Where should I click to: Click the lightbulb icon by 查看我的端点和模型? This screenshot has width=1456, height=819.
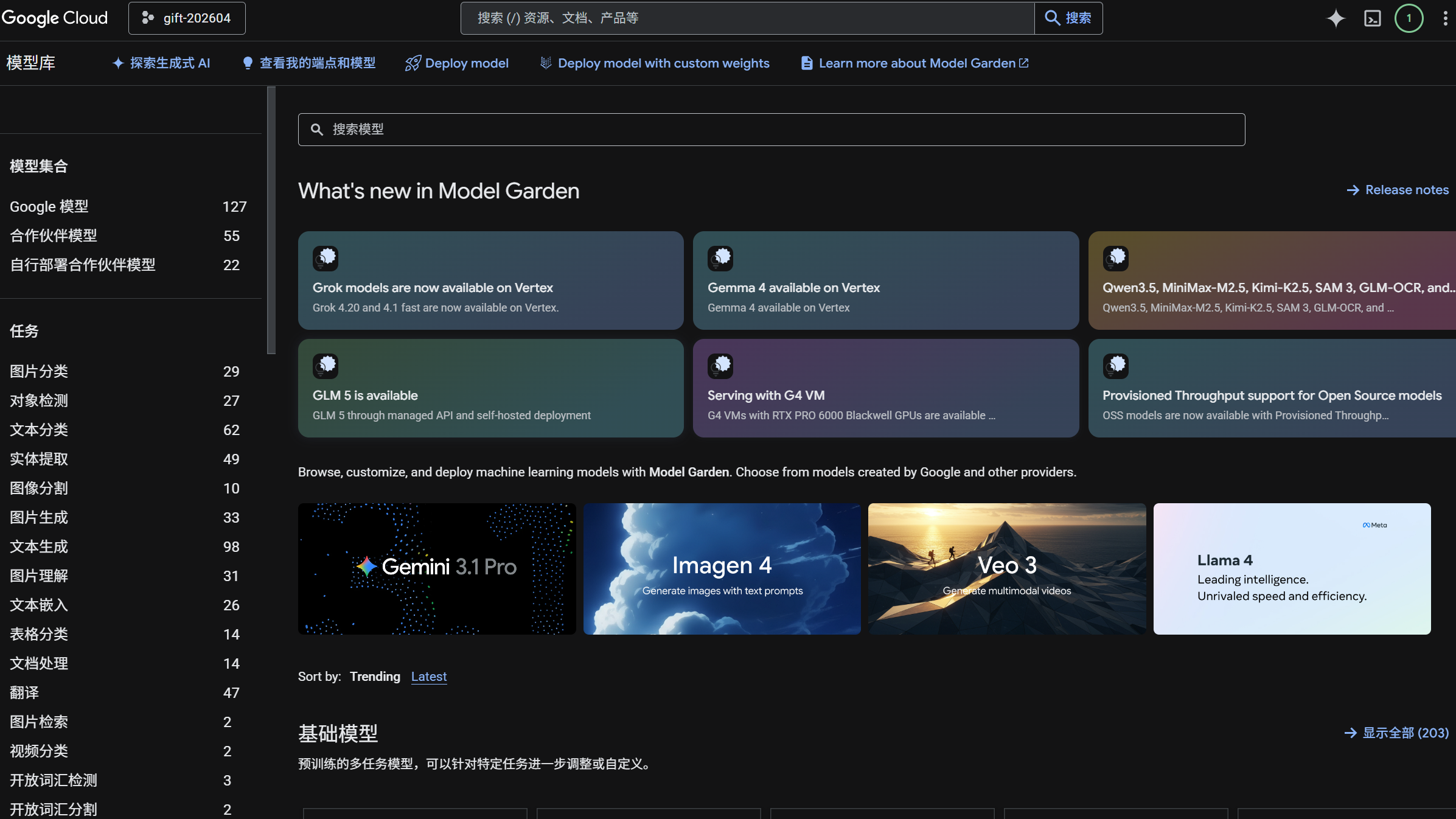pyautogui.click(x=248, y=63)
